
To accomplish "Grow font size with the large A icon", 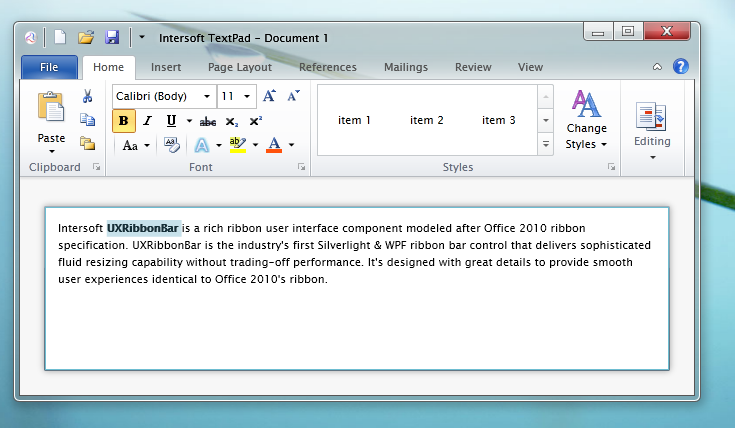I will click(x=269, y=96).
